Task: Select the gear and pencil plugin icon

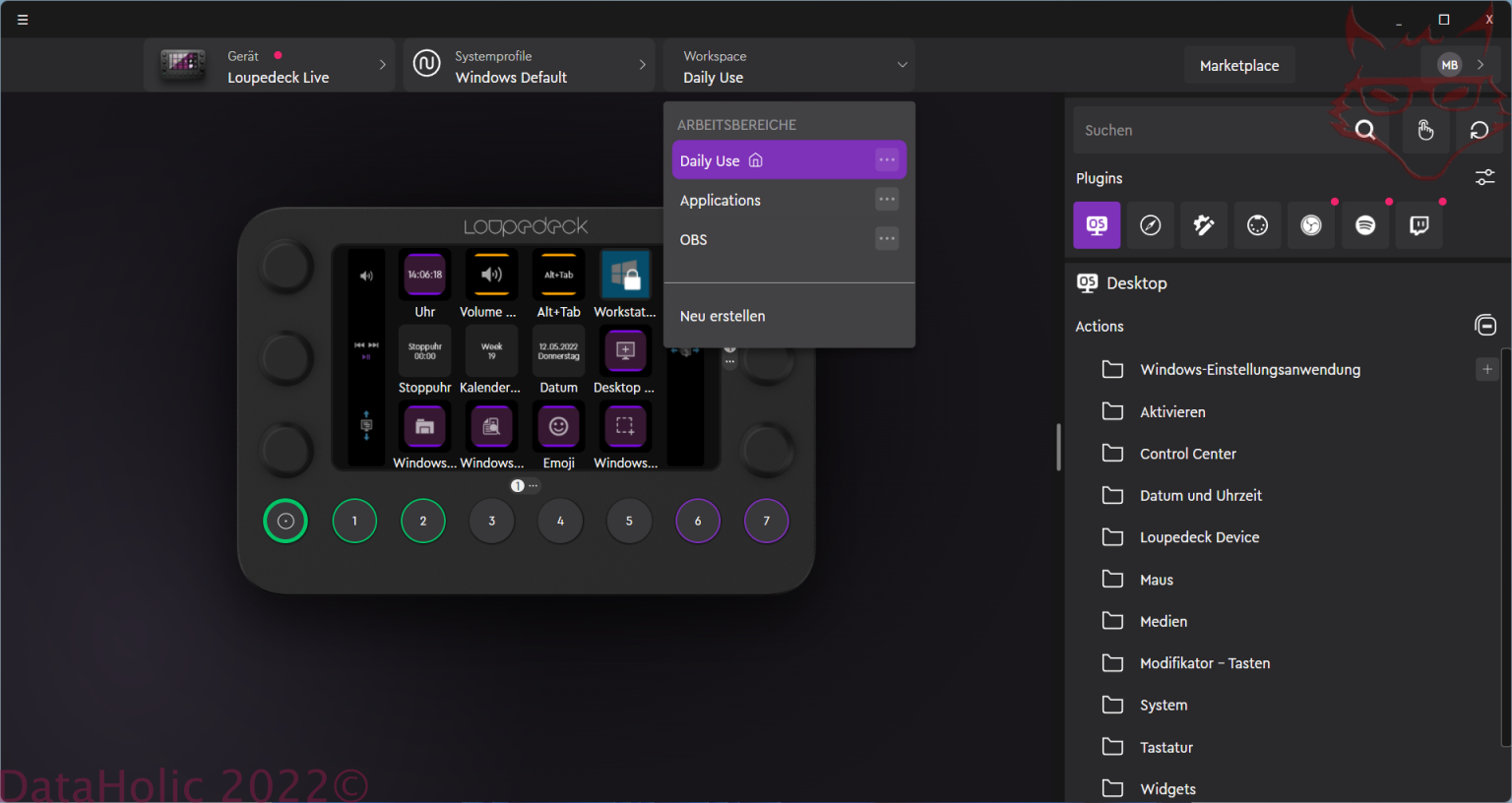Action: [x=1204, y=225]
